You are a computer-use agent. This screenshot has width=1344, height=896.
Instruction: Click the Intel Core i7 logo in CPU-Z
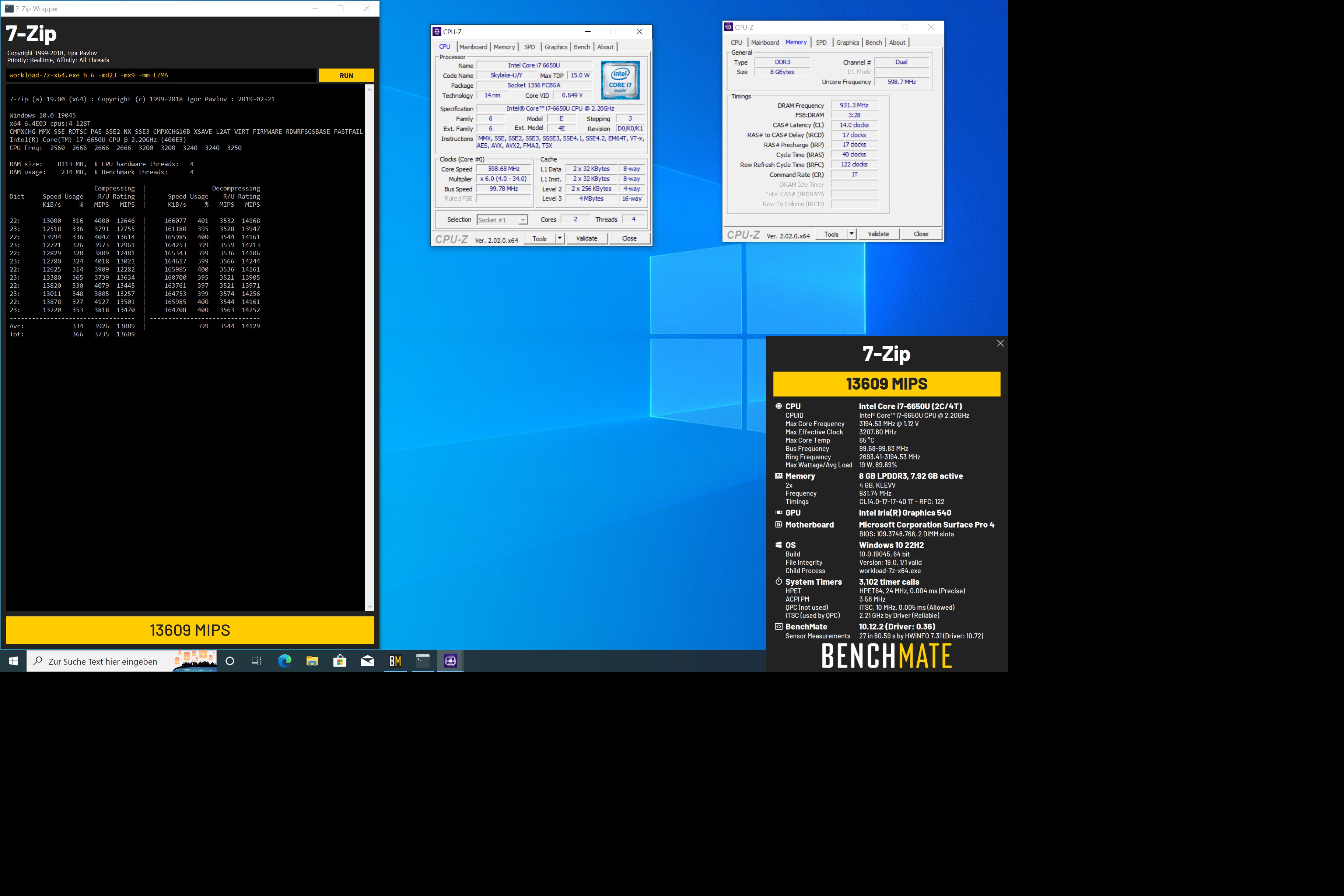click(620, 80)
